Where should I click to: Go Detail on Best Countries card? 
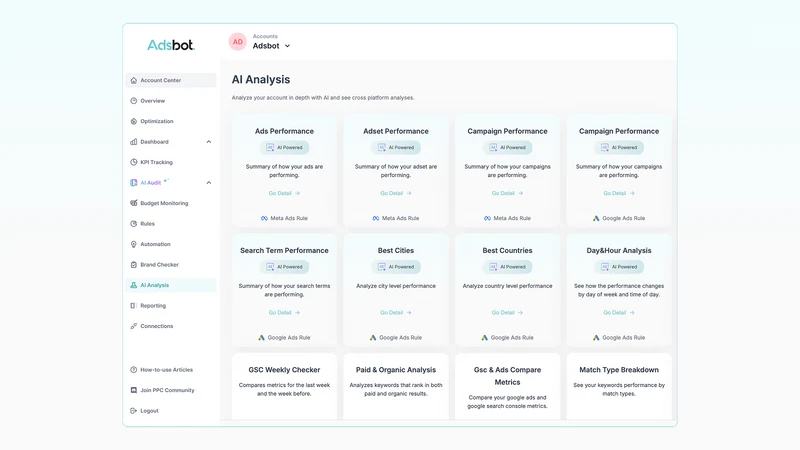[507, 313]
